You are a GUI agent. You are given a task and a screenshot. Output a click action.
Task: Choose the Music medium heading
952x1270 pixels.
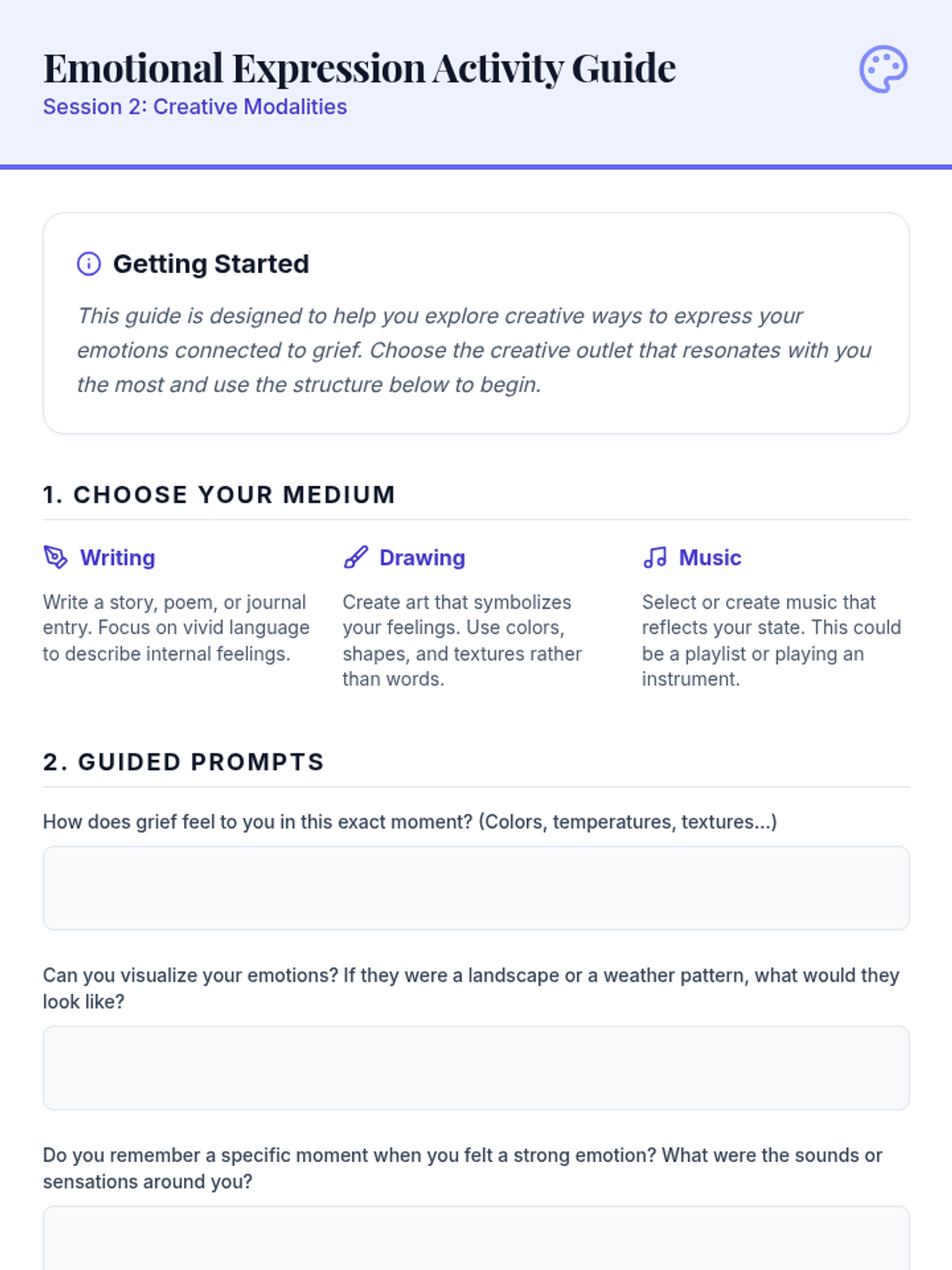click(x=710, y=557)
